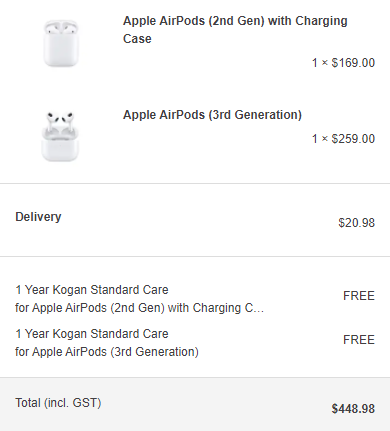Viewport: 390px width, 431px height.
Task: Click the 'for Apple AirPods (3rd Generation)' care line
Action: (x=107, y=352)
